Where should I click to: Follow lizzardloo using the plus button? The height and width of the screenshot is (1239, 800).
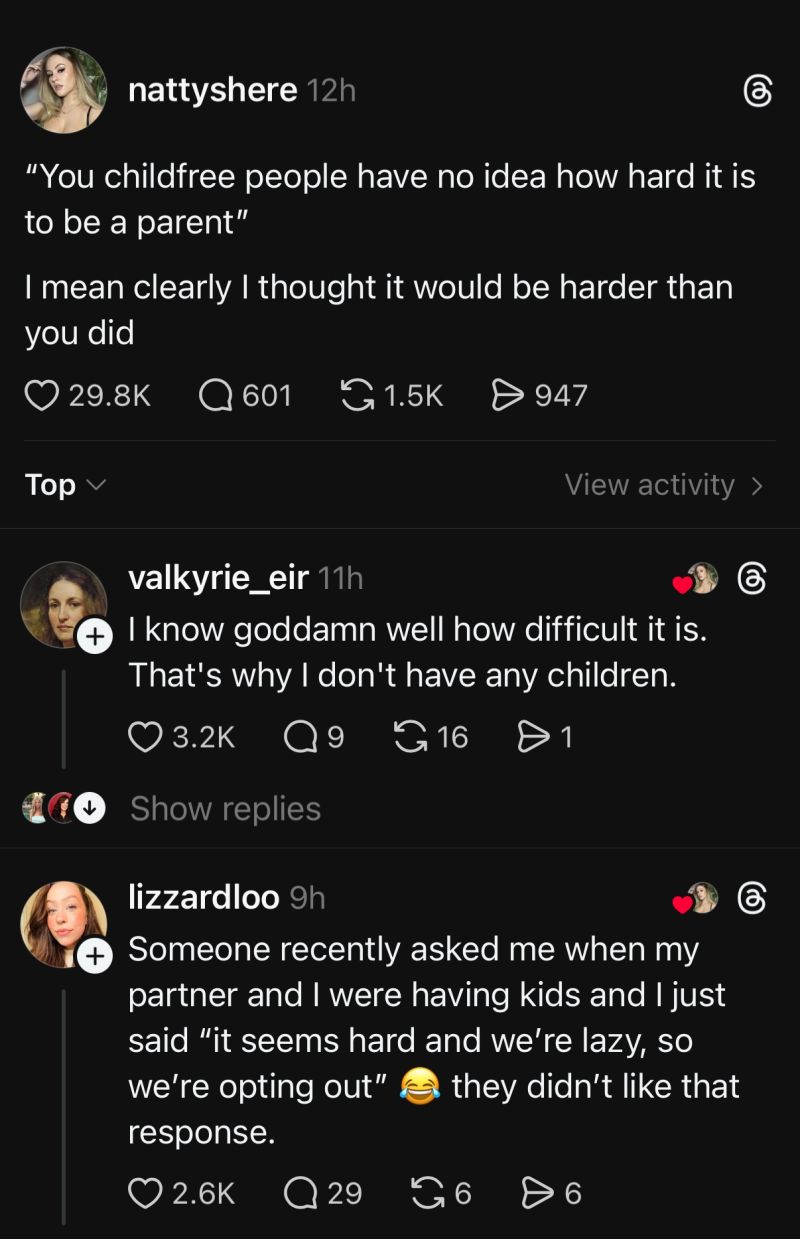96,956
